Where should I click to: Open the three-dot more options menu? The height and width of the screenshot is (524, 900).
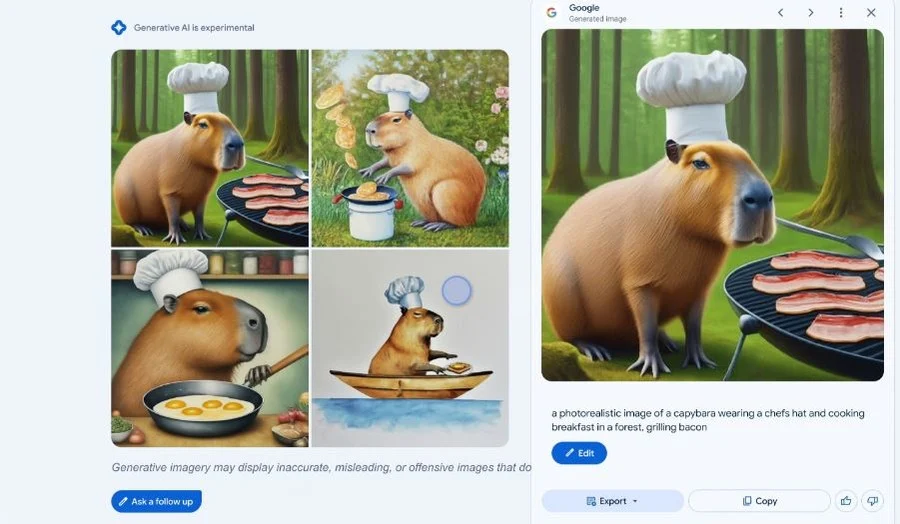pos(841,13)
